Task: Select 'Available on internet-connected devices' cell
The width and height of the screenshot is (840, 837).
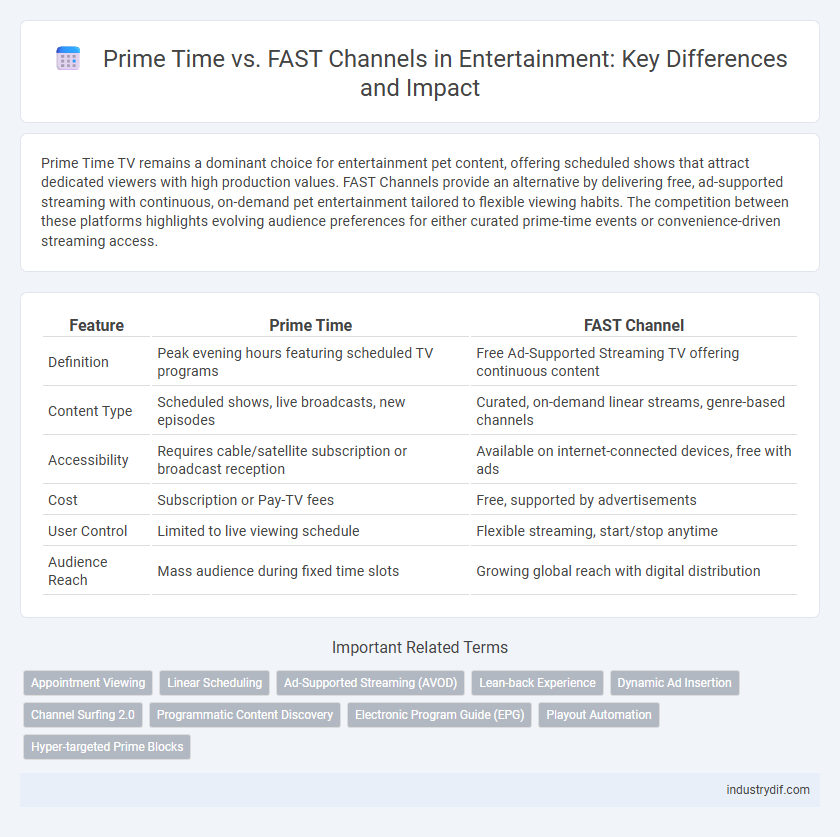Action: [634, 460]
